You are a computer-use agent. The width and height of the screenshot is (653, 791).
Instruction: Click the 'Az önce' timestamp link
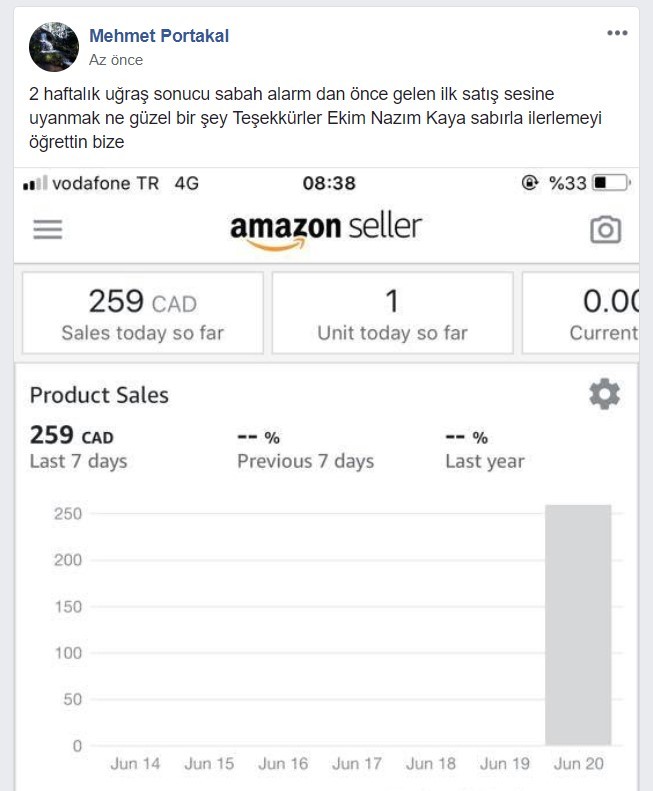116,60
